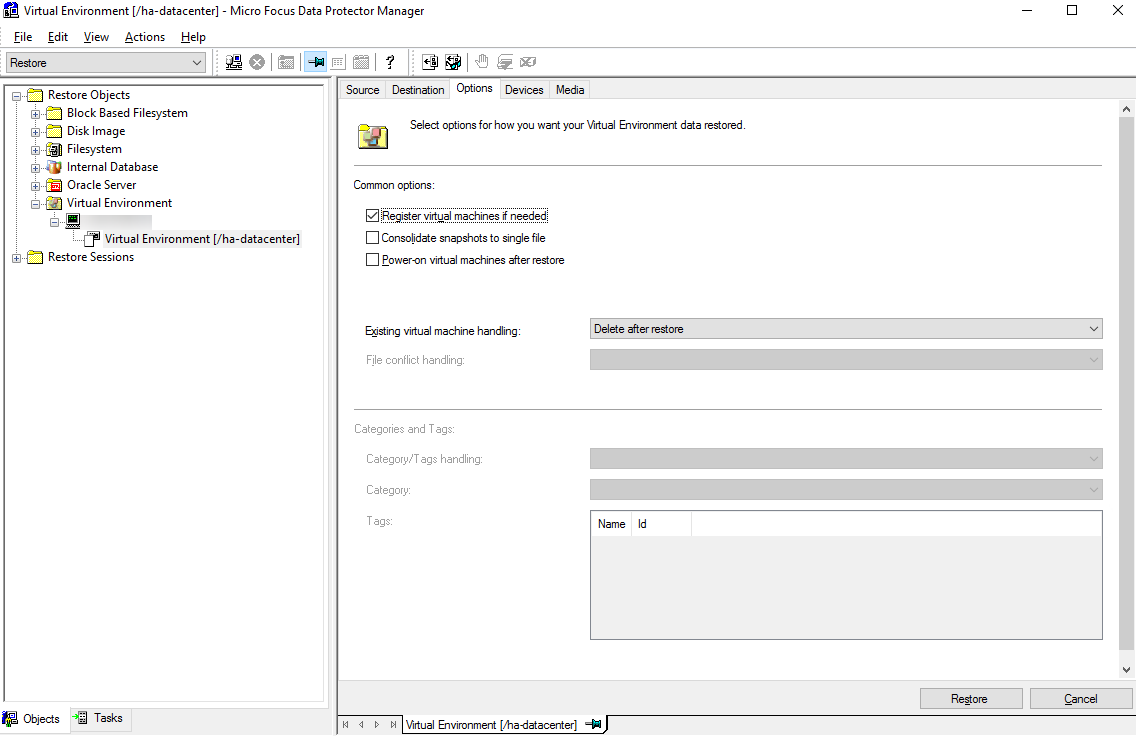Collapse the Virtual Environment tree node
The image size is (1136, 736).
coord(35,204)
